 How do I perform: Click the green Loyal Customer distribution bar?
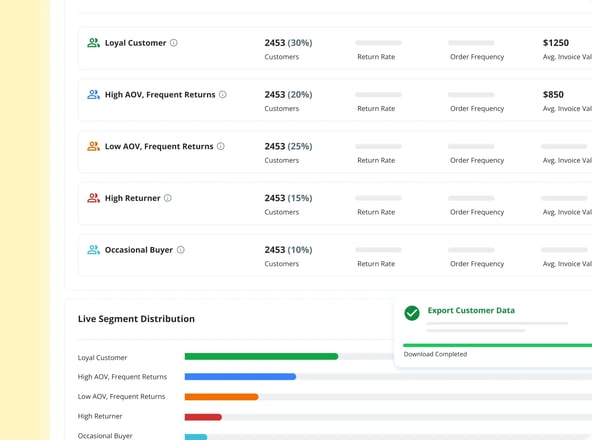click(261, 356)
